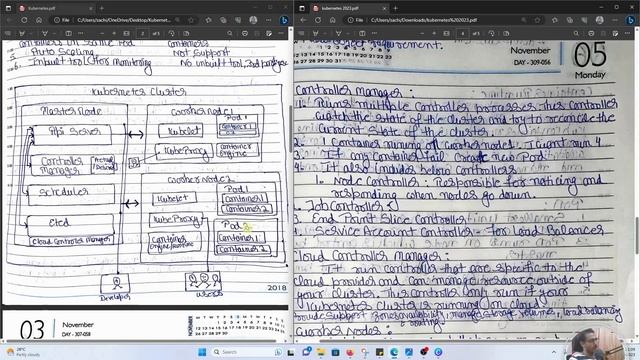Fit to width in left PDF toolbar
Viewport: 640px width, 360px height.
coord(126,33)
